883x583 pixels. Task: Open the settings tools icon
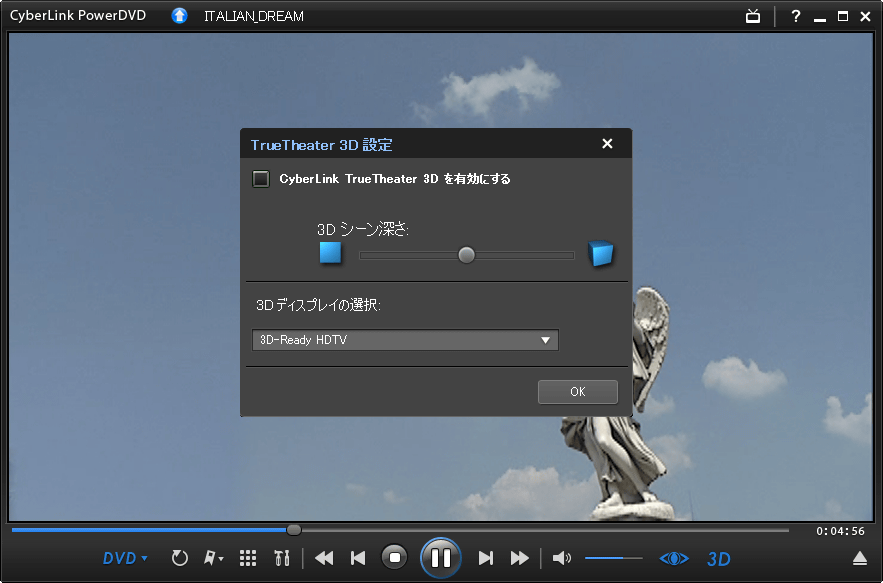pyautogui.click(x=282, y=558)
